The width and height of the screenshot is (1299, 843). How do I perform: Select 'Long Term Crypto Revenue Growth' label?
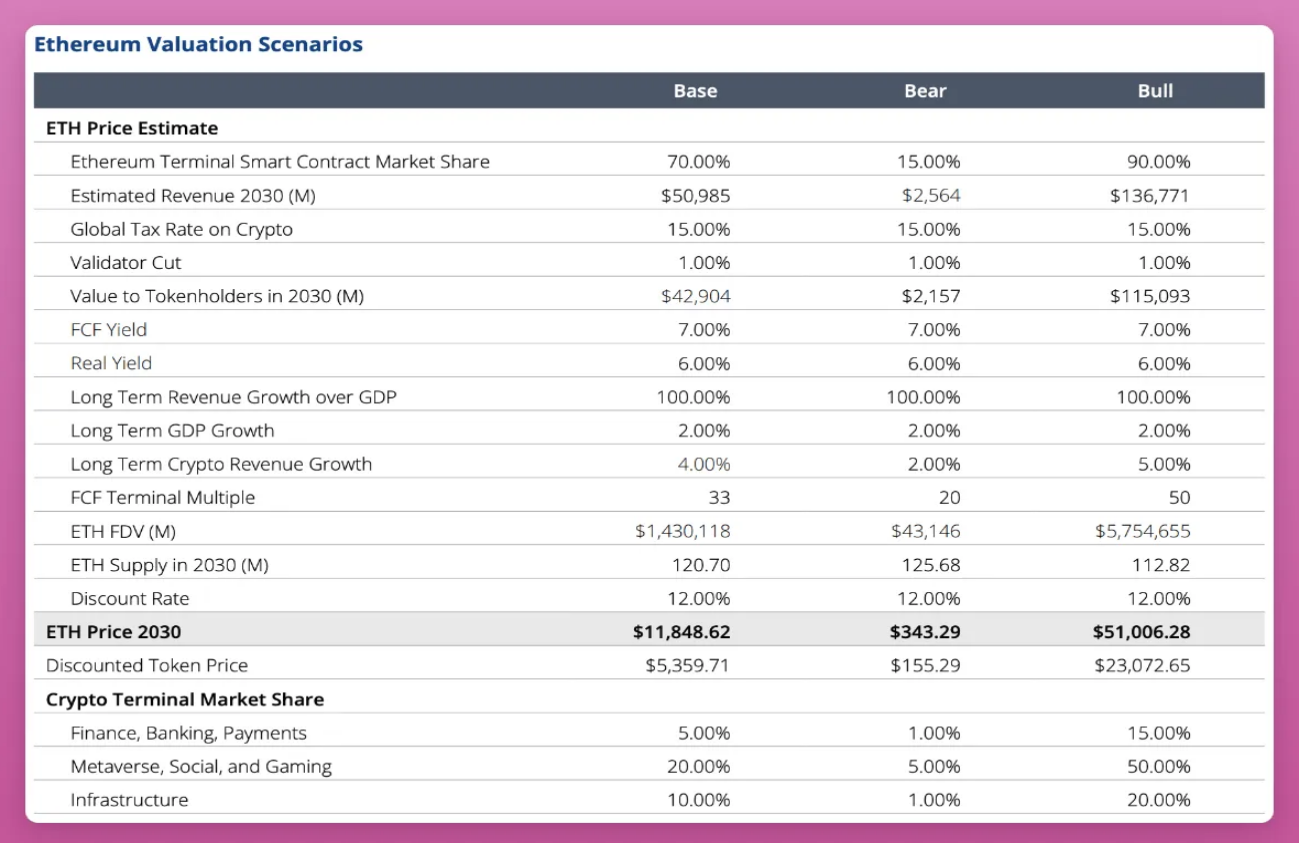[221, 464]
